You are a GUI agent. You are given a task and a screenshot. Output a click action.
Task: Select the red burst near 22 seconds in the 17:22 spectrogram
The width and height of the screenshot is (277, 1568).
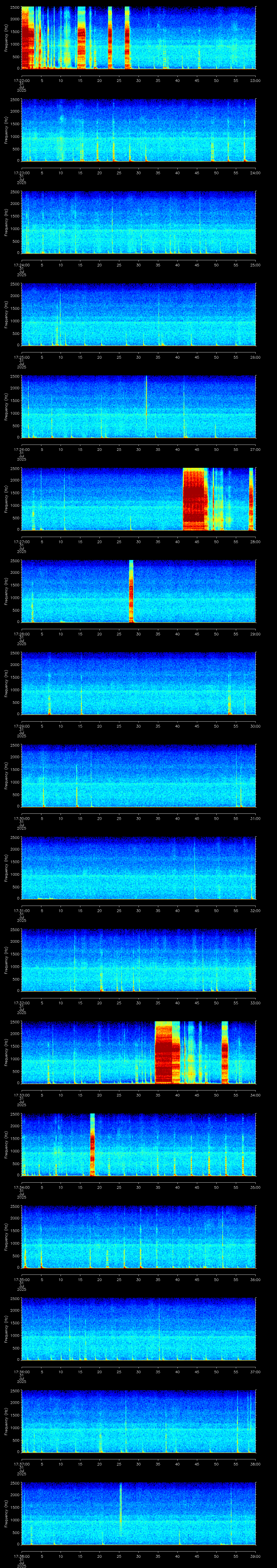coord(110,38)
